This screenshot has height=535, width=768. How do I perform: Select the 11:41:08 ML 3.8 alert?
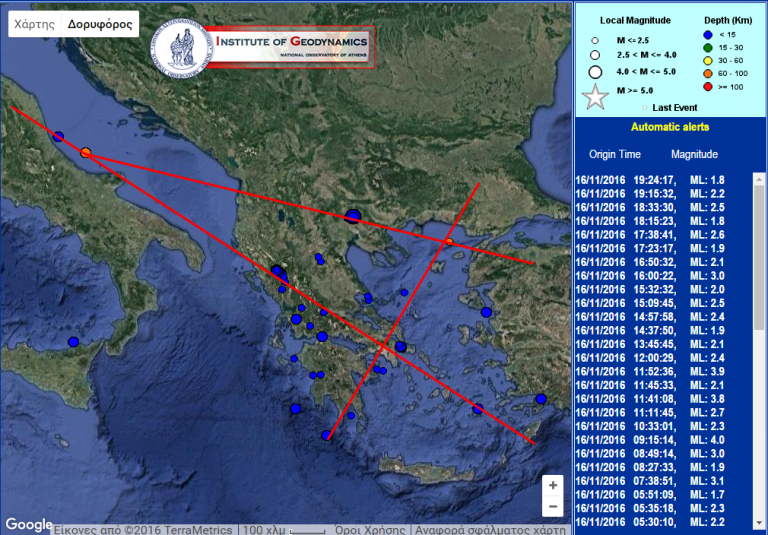649,399
